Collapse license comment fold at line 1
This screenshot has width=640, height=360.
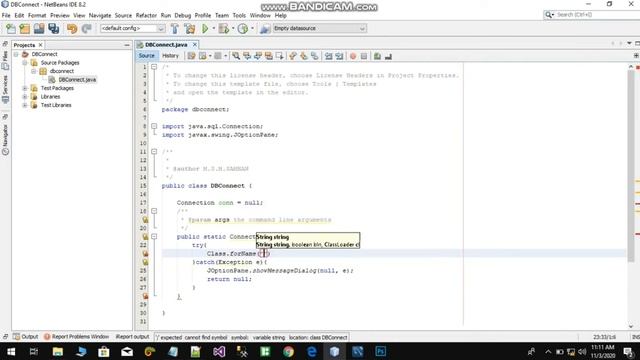(154, 67)
